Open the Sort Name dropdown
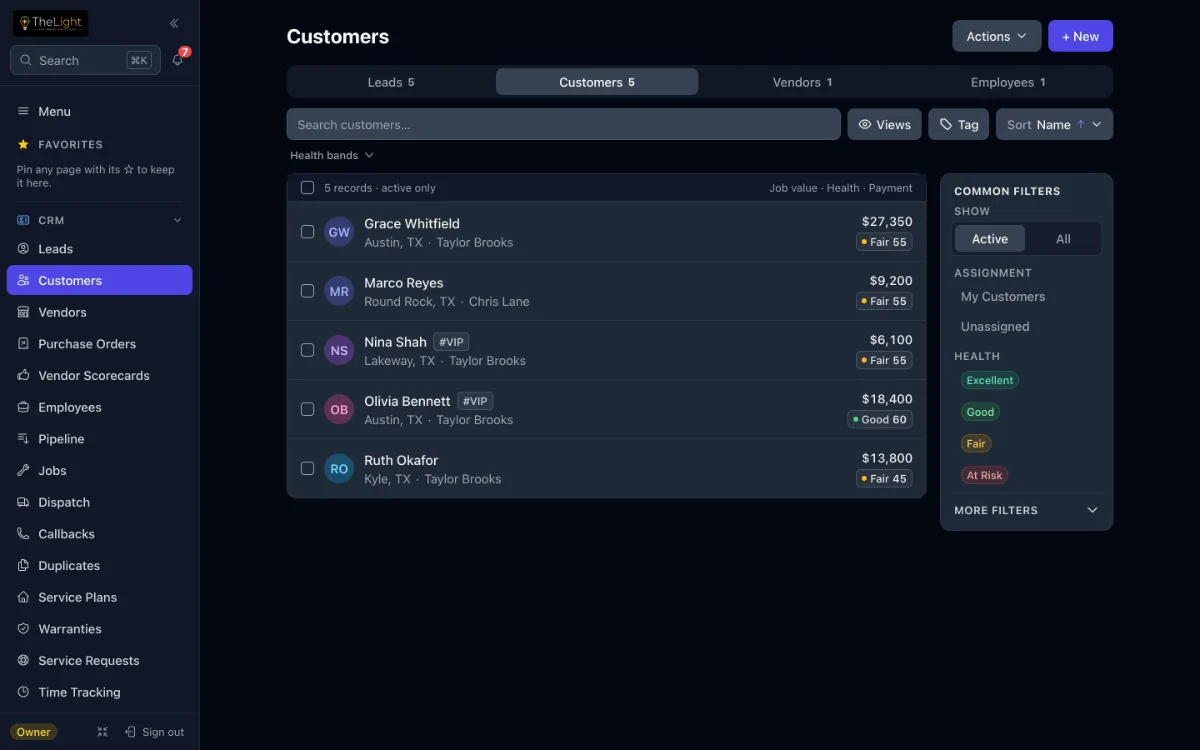The height and width of the screenshot is (750, 1200). 1054,125
